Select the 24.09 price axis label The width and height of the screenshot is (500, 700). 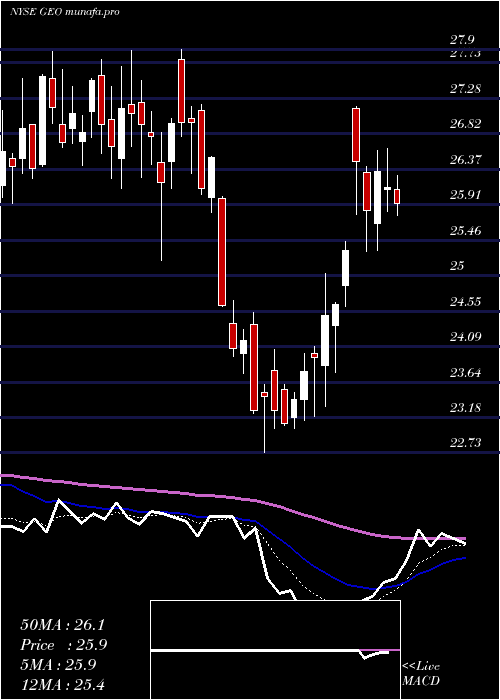tap(465, 336)
